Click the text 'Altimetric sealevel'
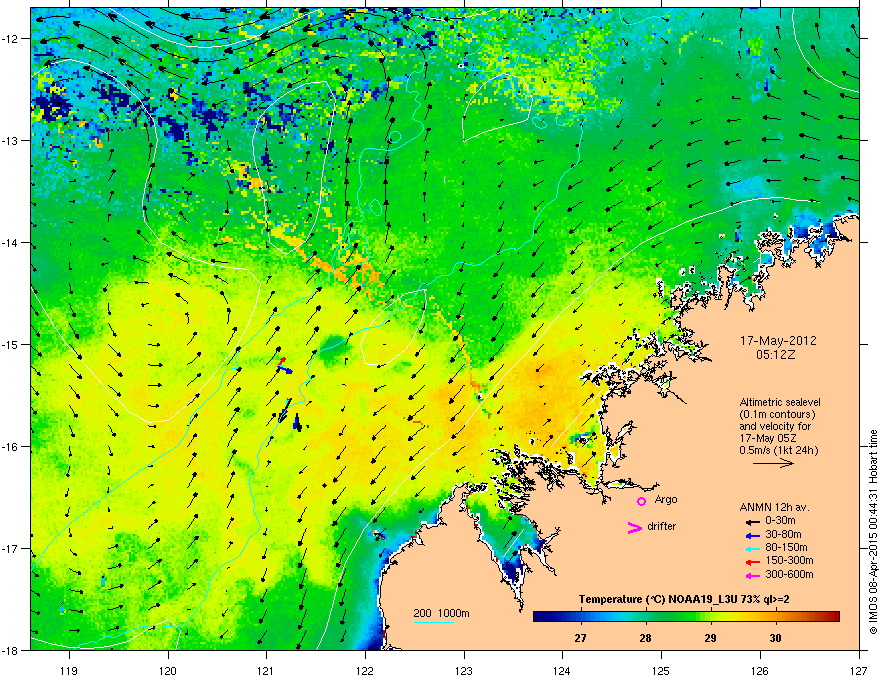Viewport: 880px width, 680px height. point(780,402)
